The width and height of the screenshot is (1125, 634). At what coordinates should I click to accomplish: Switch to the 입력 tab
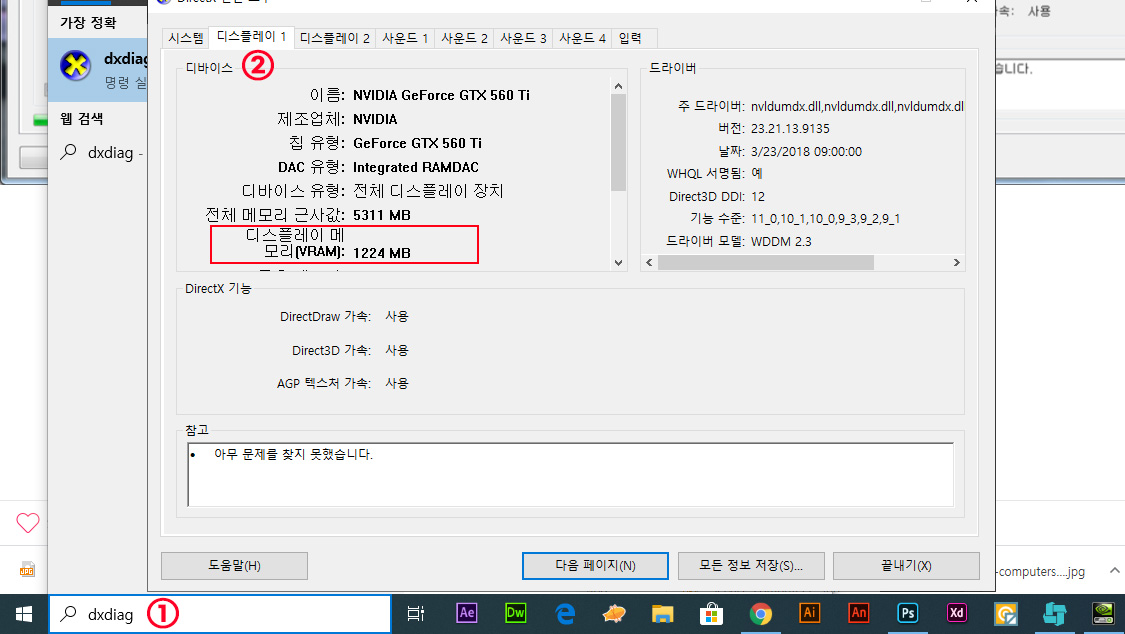pos(630,38)
